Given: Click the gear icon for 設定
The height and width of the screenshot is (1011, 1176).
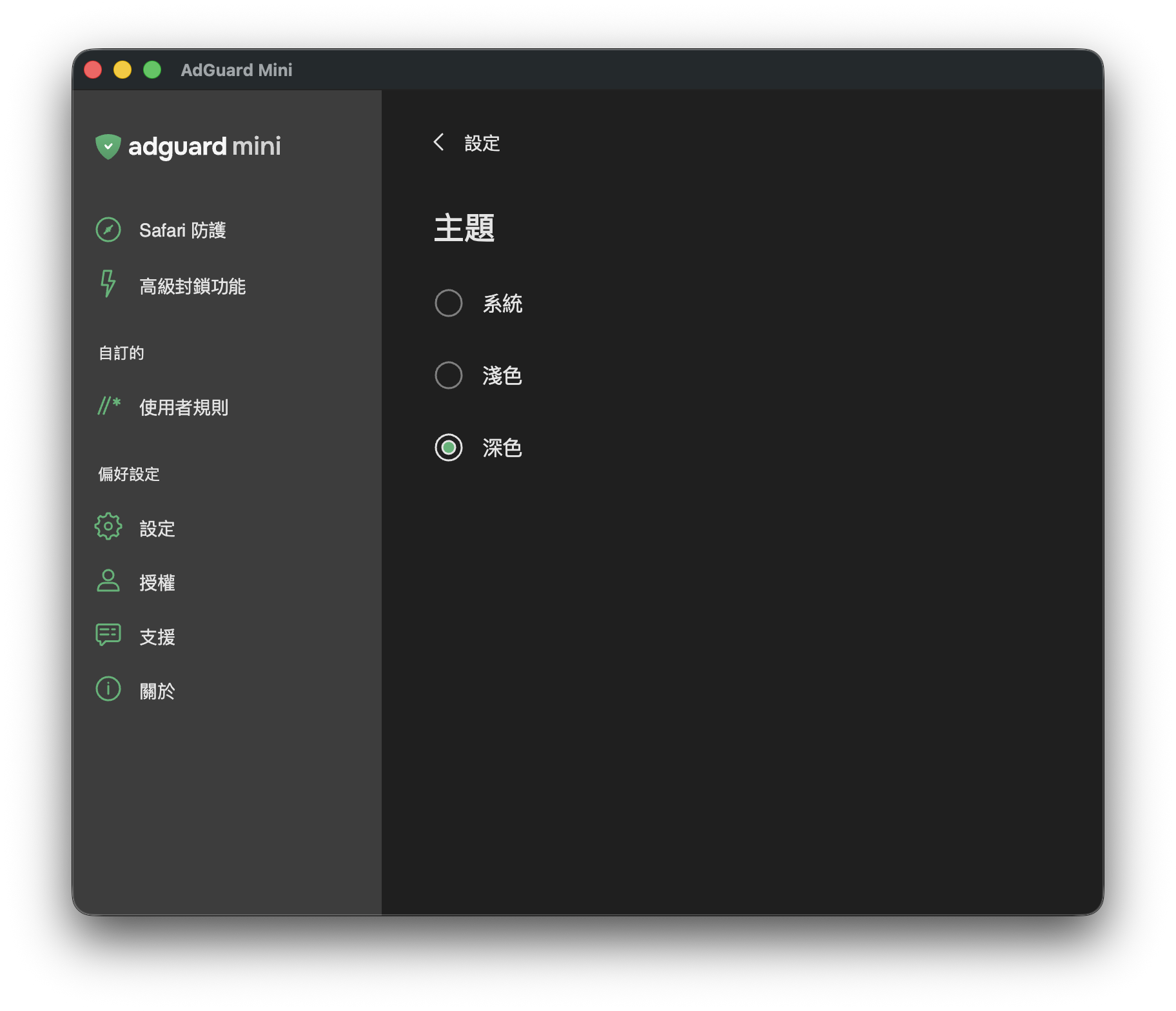Looking at the screenshot, I should tap(108, 527).
